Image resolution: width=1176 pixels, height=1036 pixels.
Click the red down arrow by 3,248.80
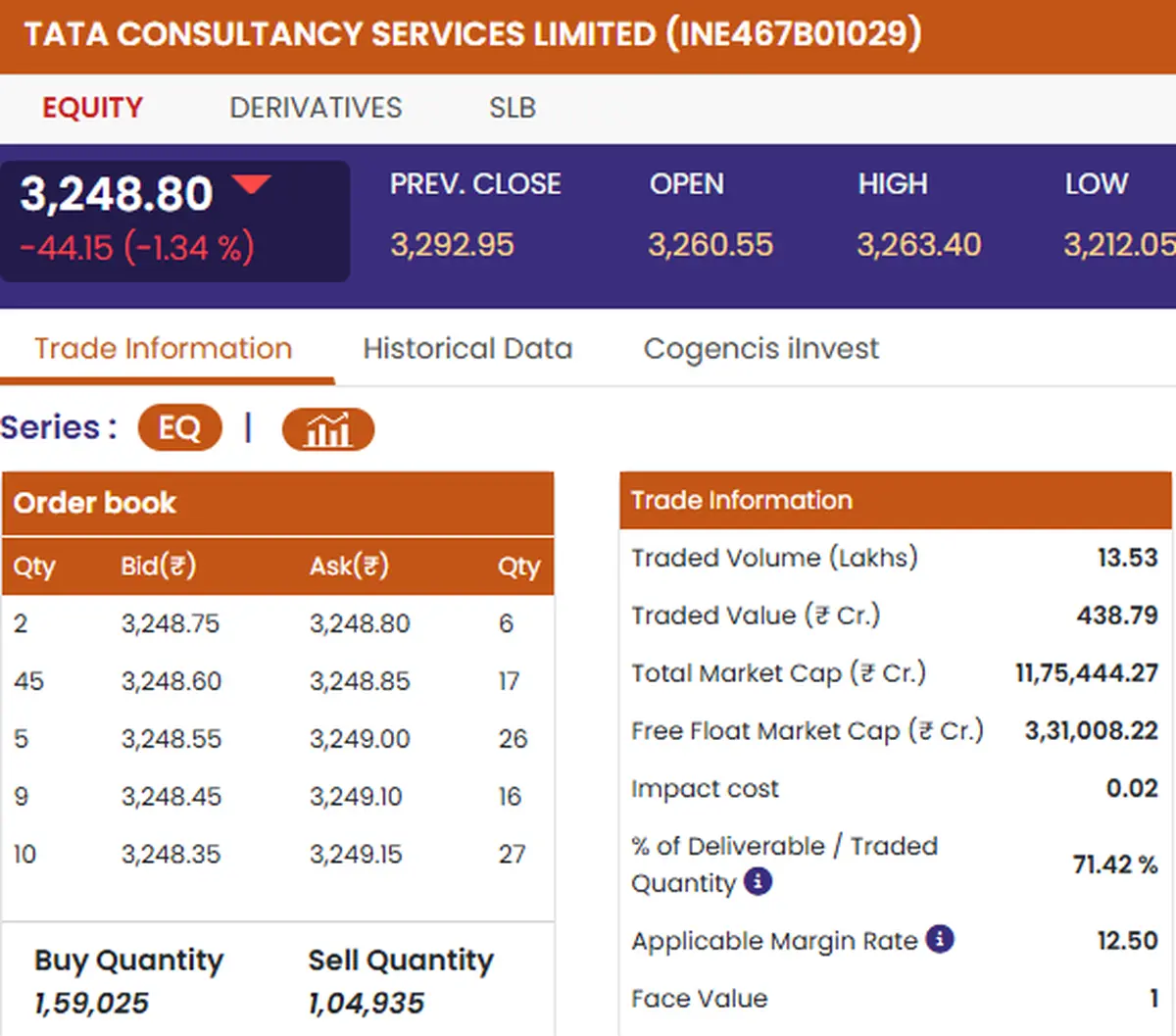(x=252, y=183)
